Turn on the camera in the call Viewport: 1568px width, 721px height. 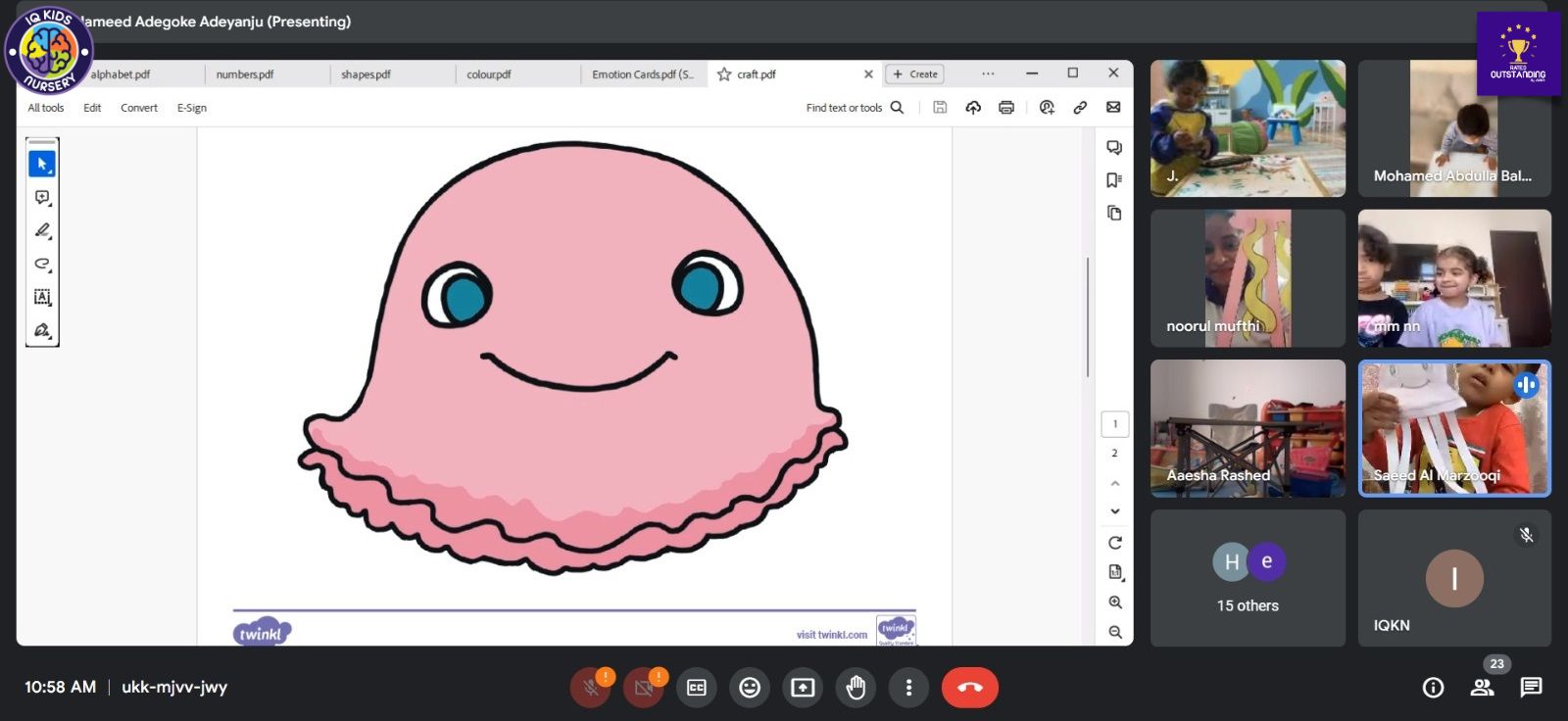click(644, 688)
